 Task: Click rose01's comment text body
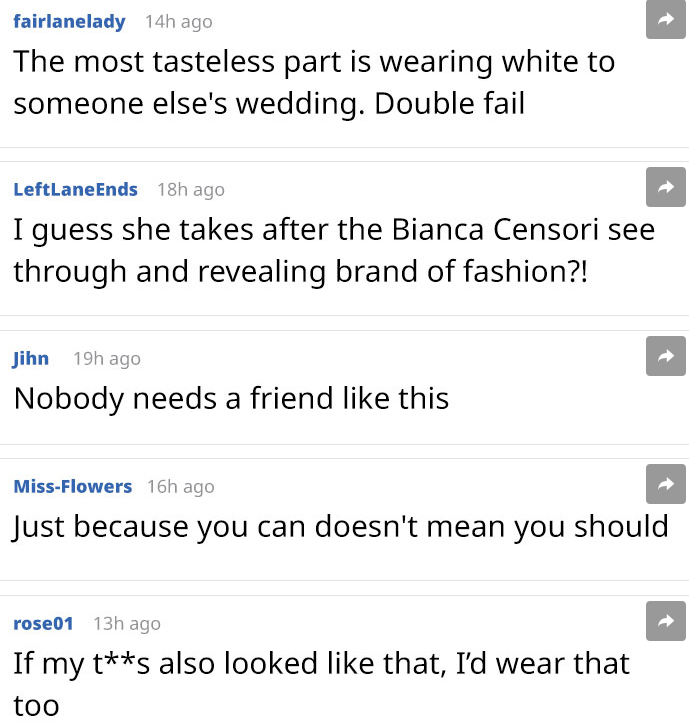click(320, 663)
